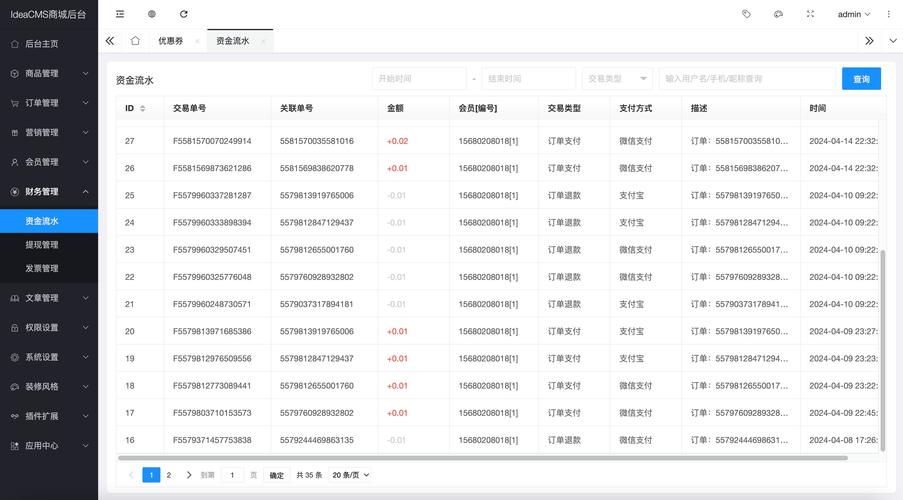Expand the 商品管理 sidebar menu
Viewport: 903px width, 500px height.
(48, 73)
